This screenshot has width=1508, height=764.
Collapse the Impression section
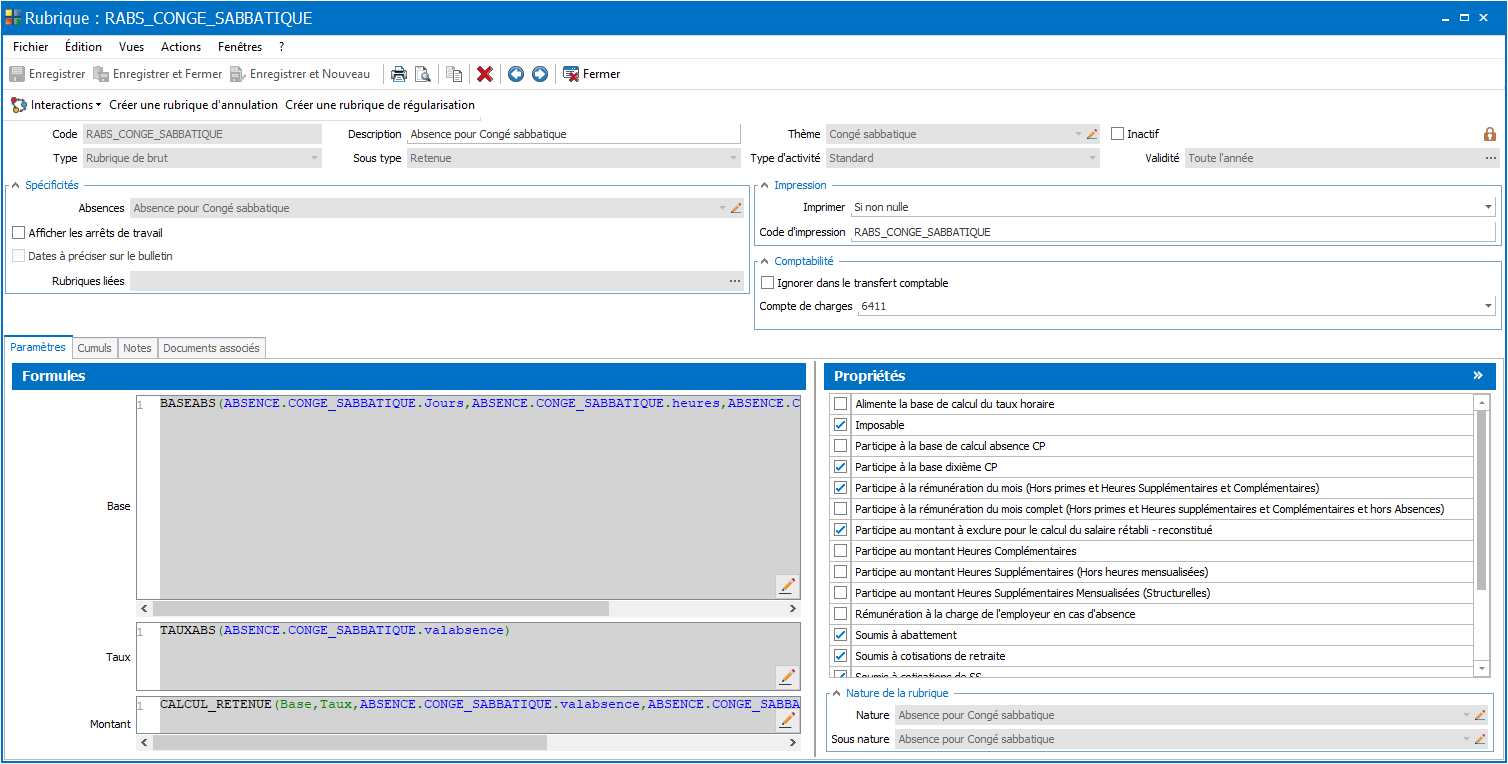click(x=764, y=185)
